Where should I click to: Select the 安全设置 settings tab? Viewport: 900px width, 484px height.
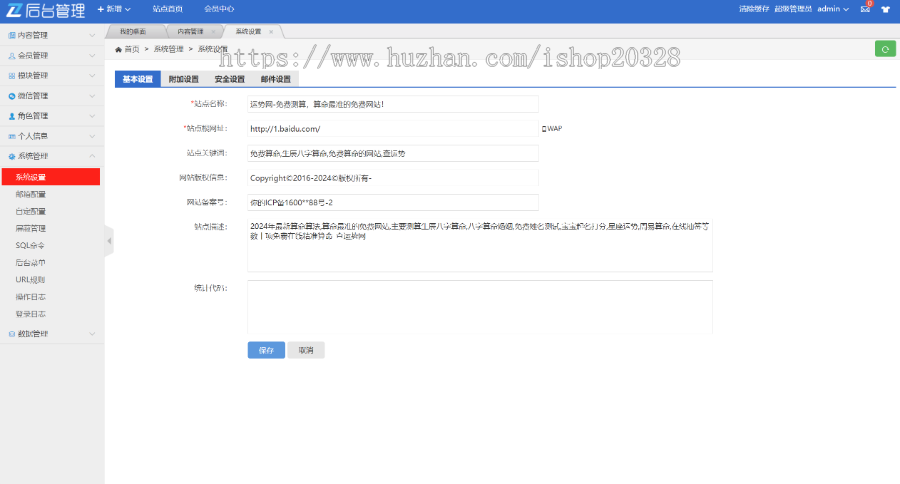(230, 79)
